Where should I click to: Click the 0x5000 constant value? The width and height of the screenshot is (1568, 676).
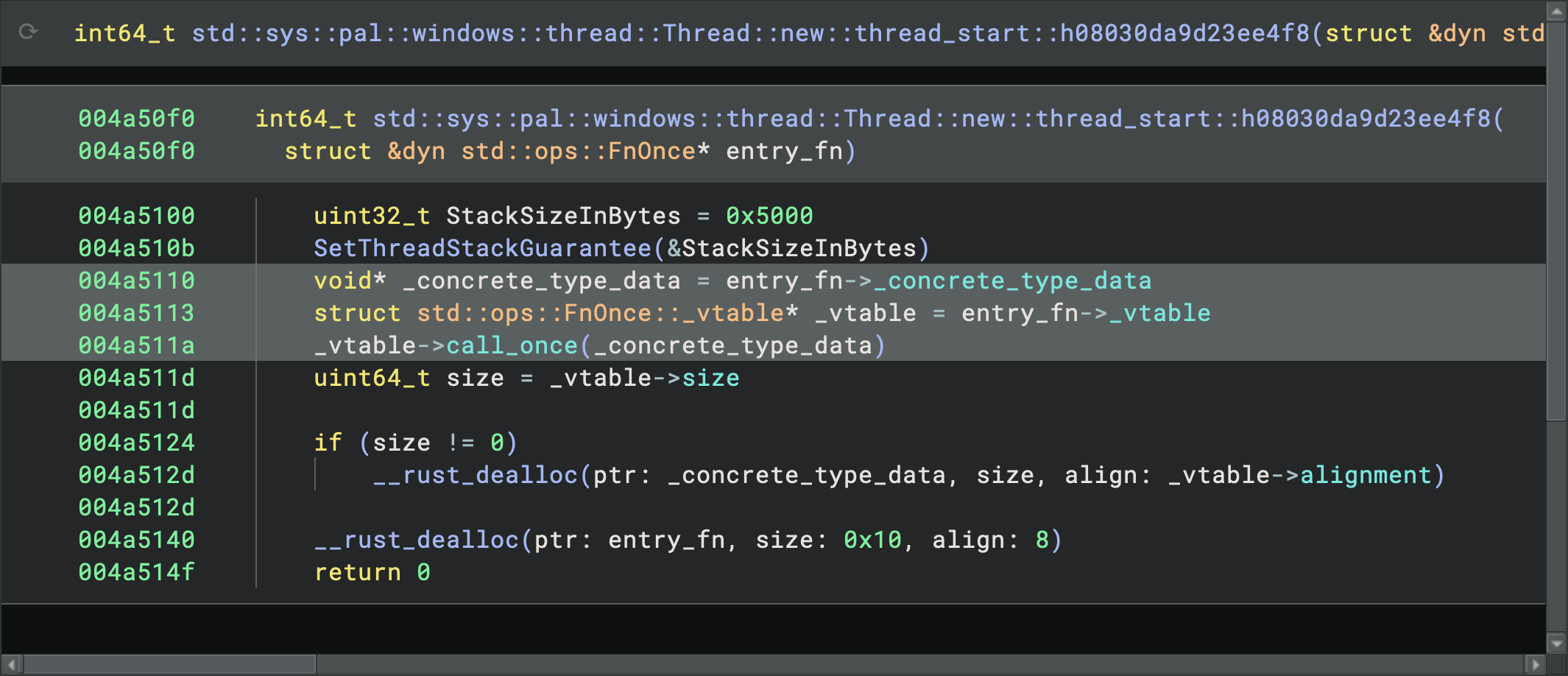tap(769, 216)
